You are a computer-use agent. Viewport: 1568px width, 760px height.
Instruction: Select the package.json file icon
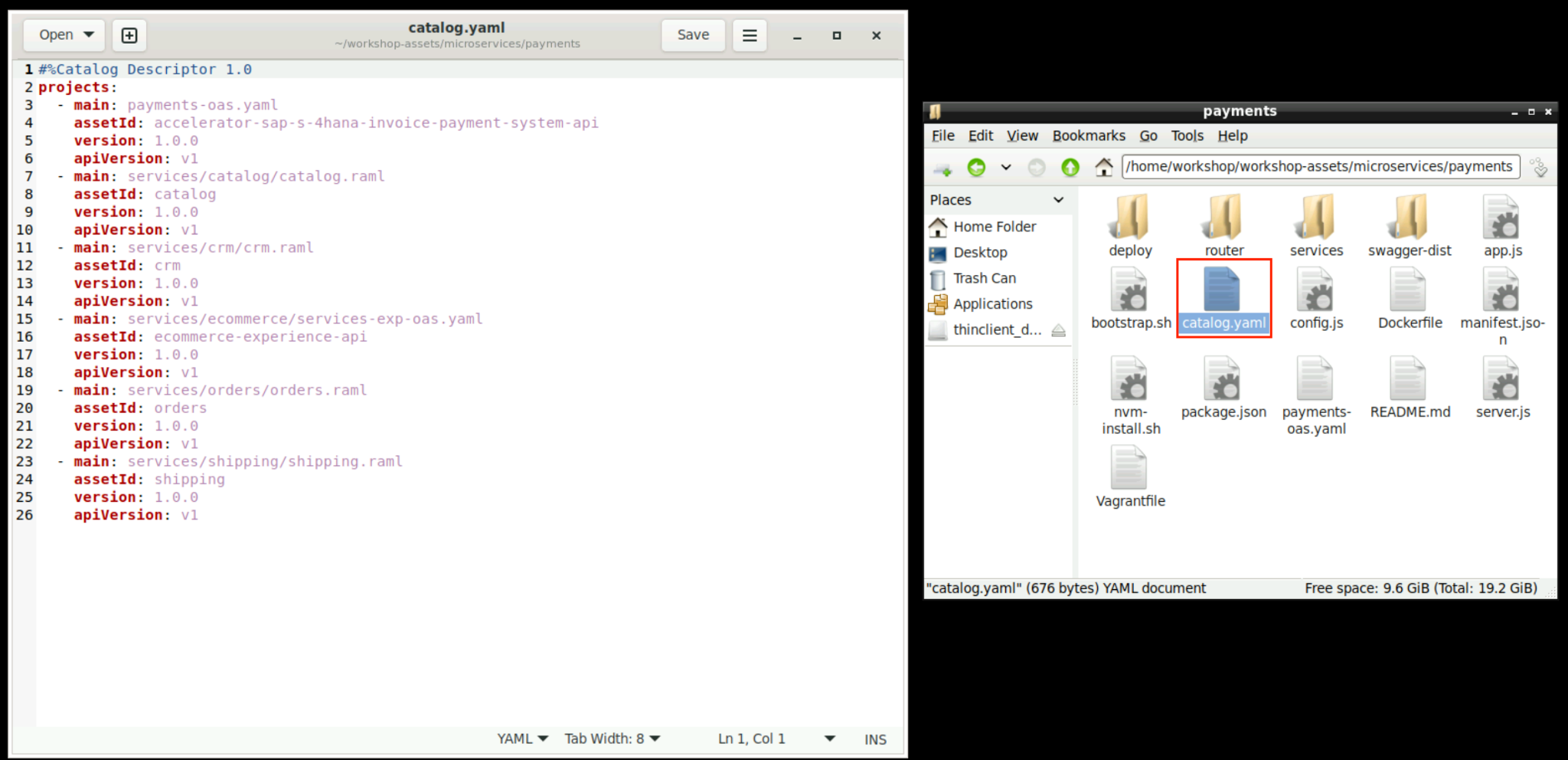[1223, 380]
